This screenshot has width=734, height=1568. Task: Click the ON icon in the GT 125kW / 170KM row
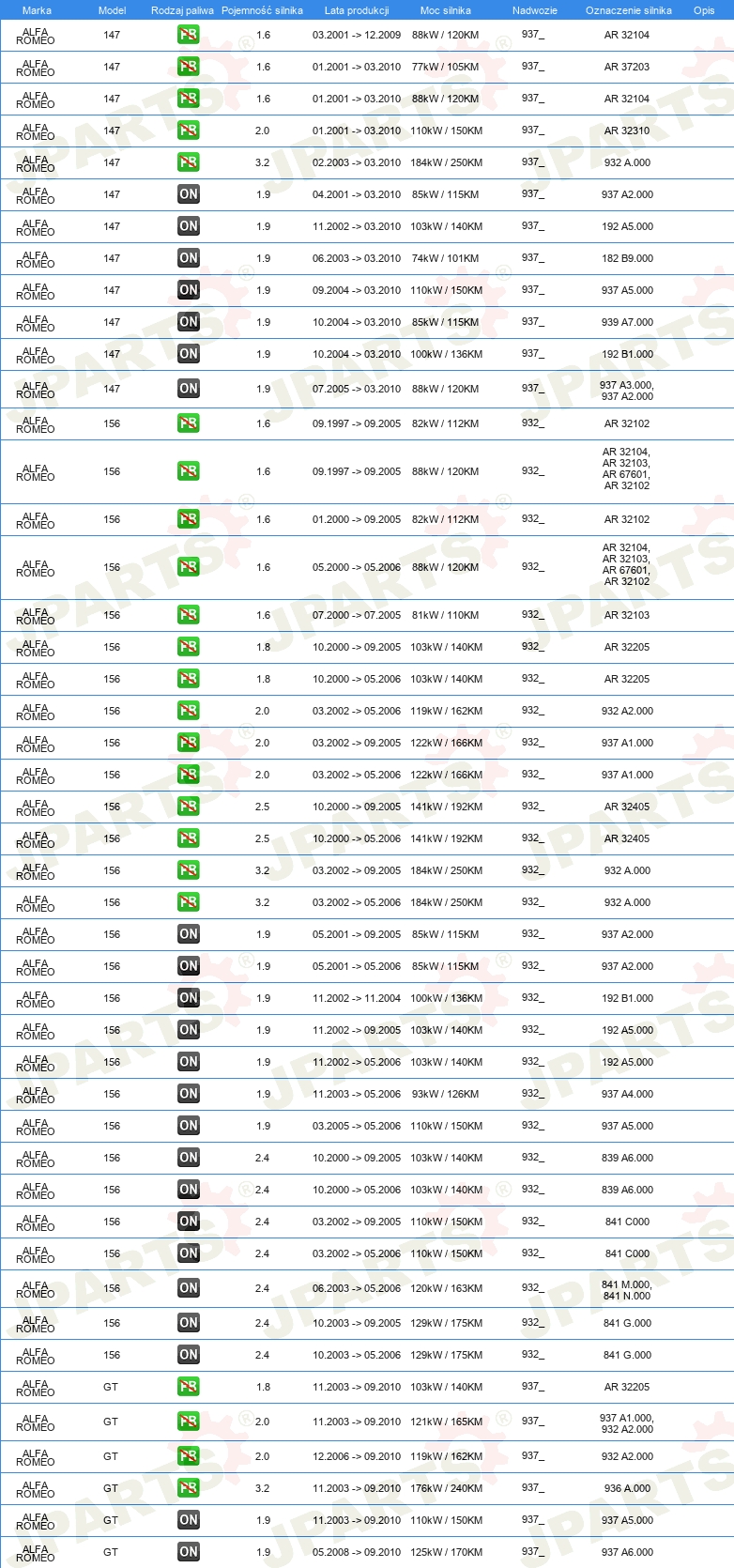[189, 1552]
